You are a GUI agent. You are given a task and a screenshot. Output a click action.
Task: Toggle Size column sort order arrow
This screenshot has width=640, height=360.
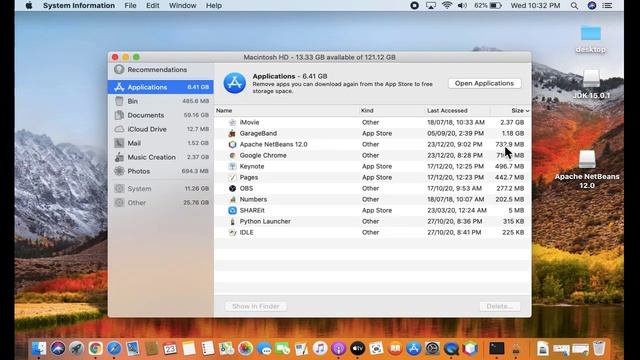click(527, 111)
